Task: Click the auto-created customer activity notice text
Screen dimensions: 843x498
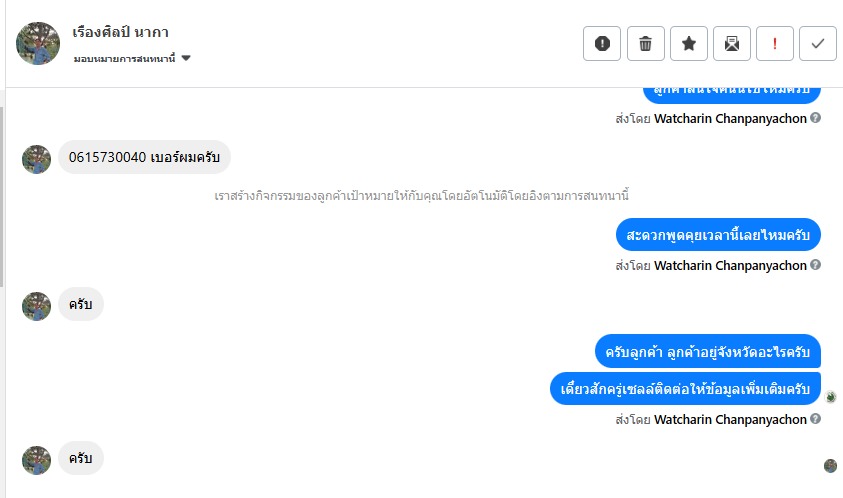Action: pos(421,195)
